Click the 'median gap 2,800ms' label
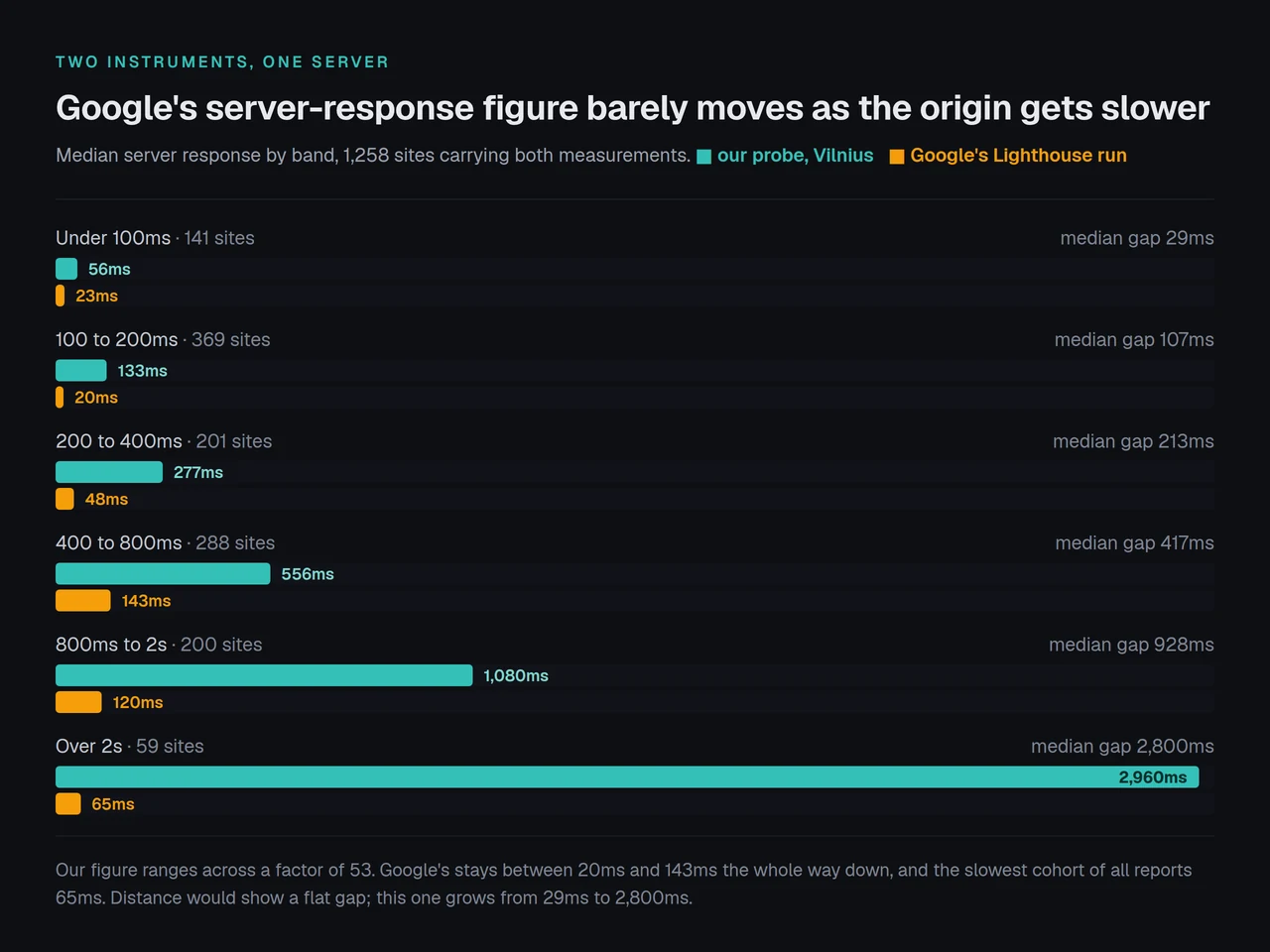This screenshot has width=1270, height=952. pos(1122,746)
